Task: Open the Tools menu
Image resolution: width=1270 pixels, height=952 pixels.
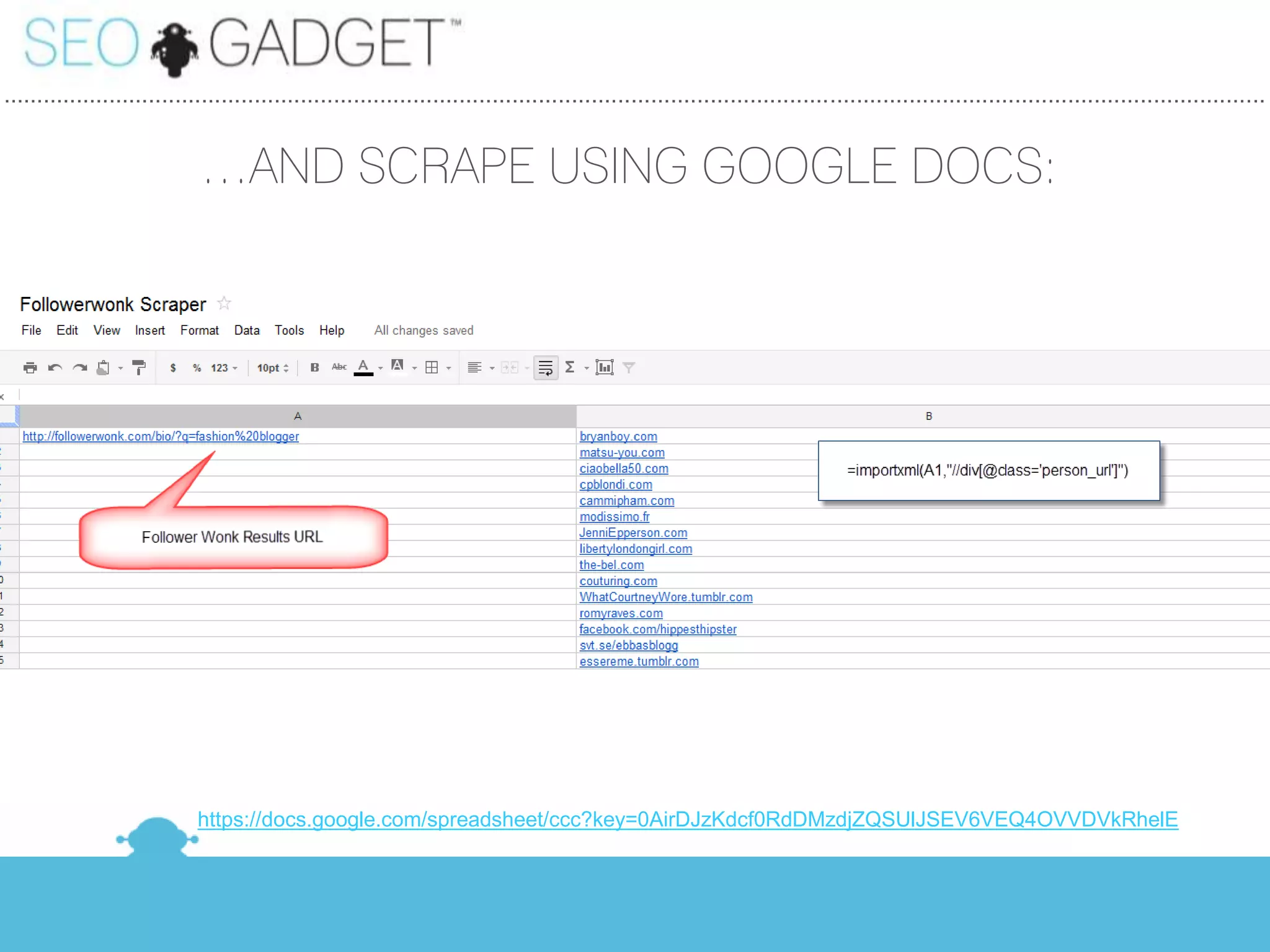Action: [290, 330]
